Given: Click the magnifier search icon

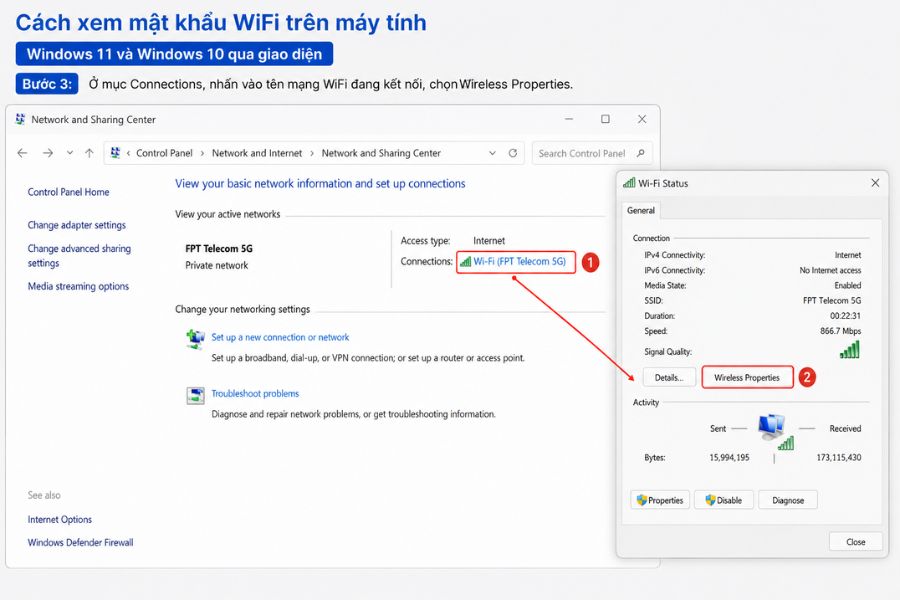Looking at the screenshot, I should point(641,153).
